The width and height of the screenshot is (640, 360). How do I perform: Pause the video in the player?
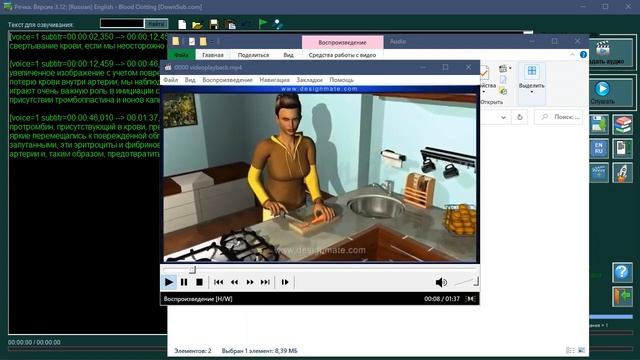tap(184, 282)
